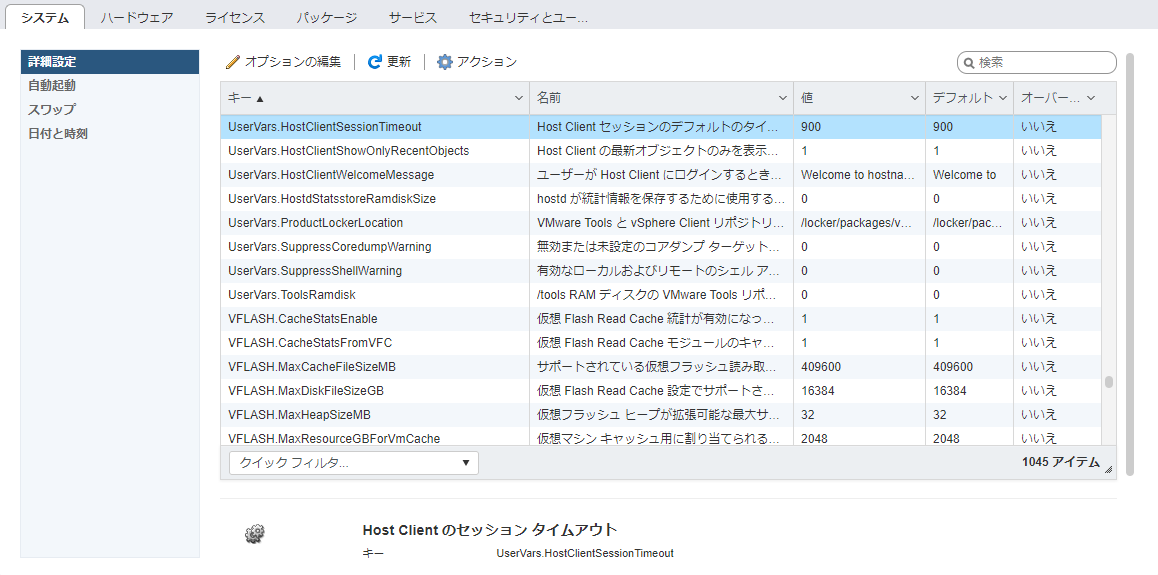The width and height of the screenshot is (1158, 575).
Task: Click the grid resize grip icon
Action: click(x=1108, y=469)
